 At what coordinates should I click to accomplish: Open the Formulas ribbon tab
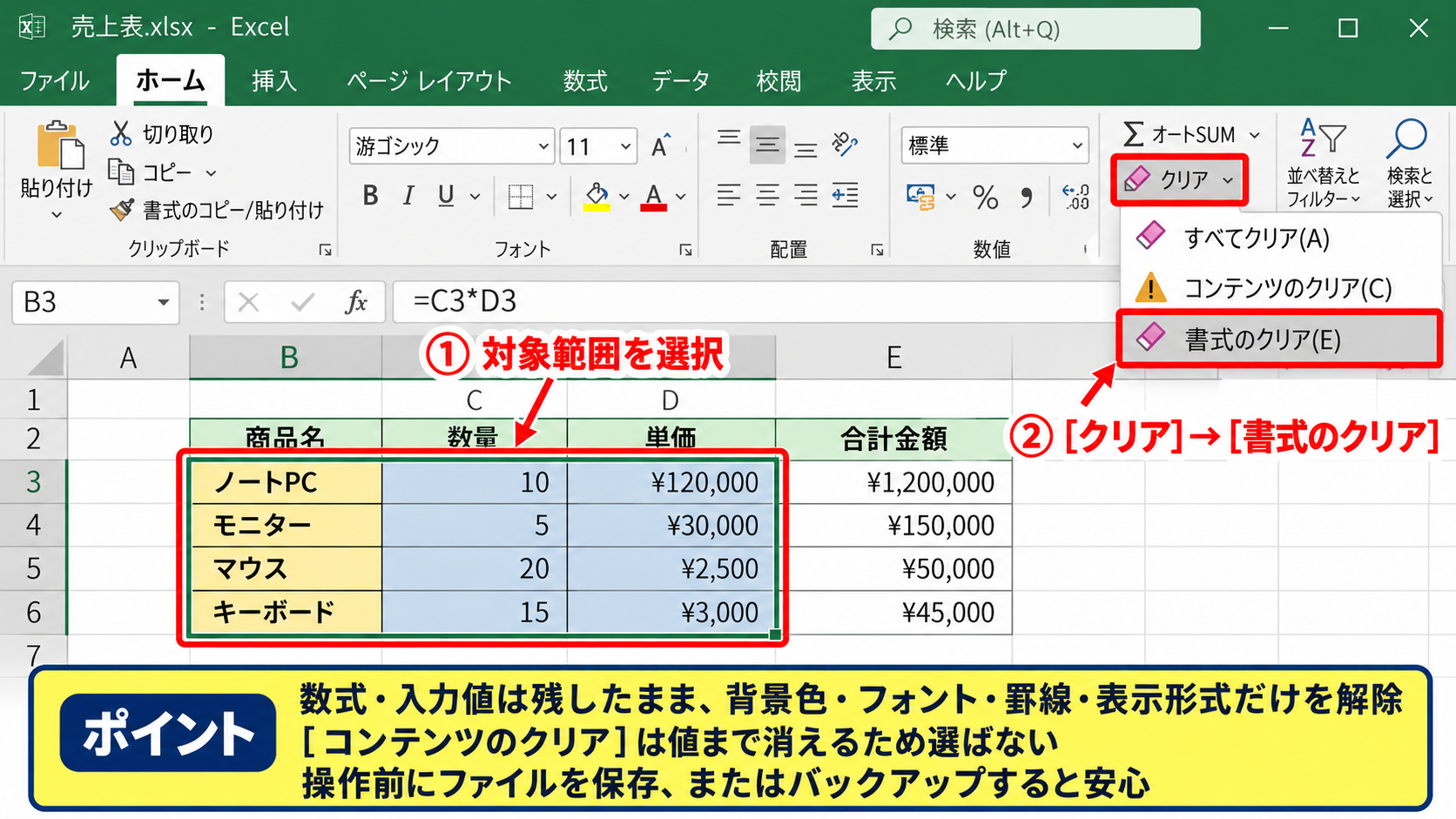585,81
